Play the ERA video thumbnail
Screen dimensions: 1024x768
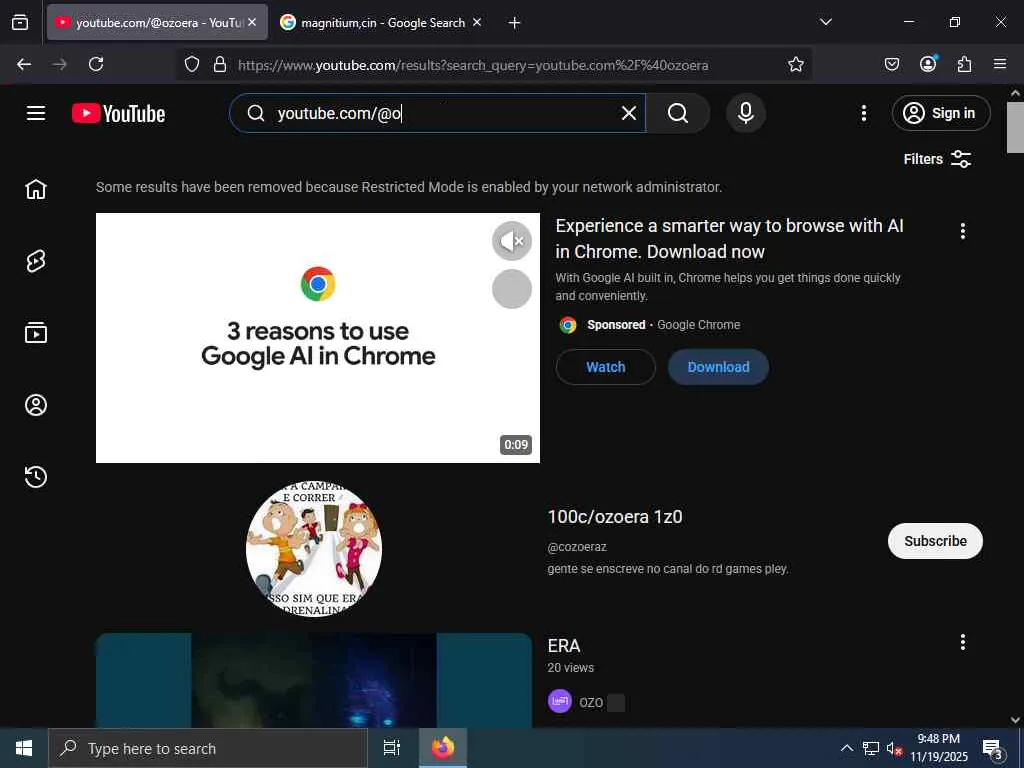coord(313,680)
